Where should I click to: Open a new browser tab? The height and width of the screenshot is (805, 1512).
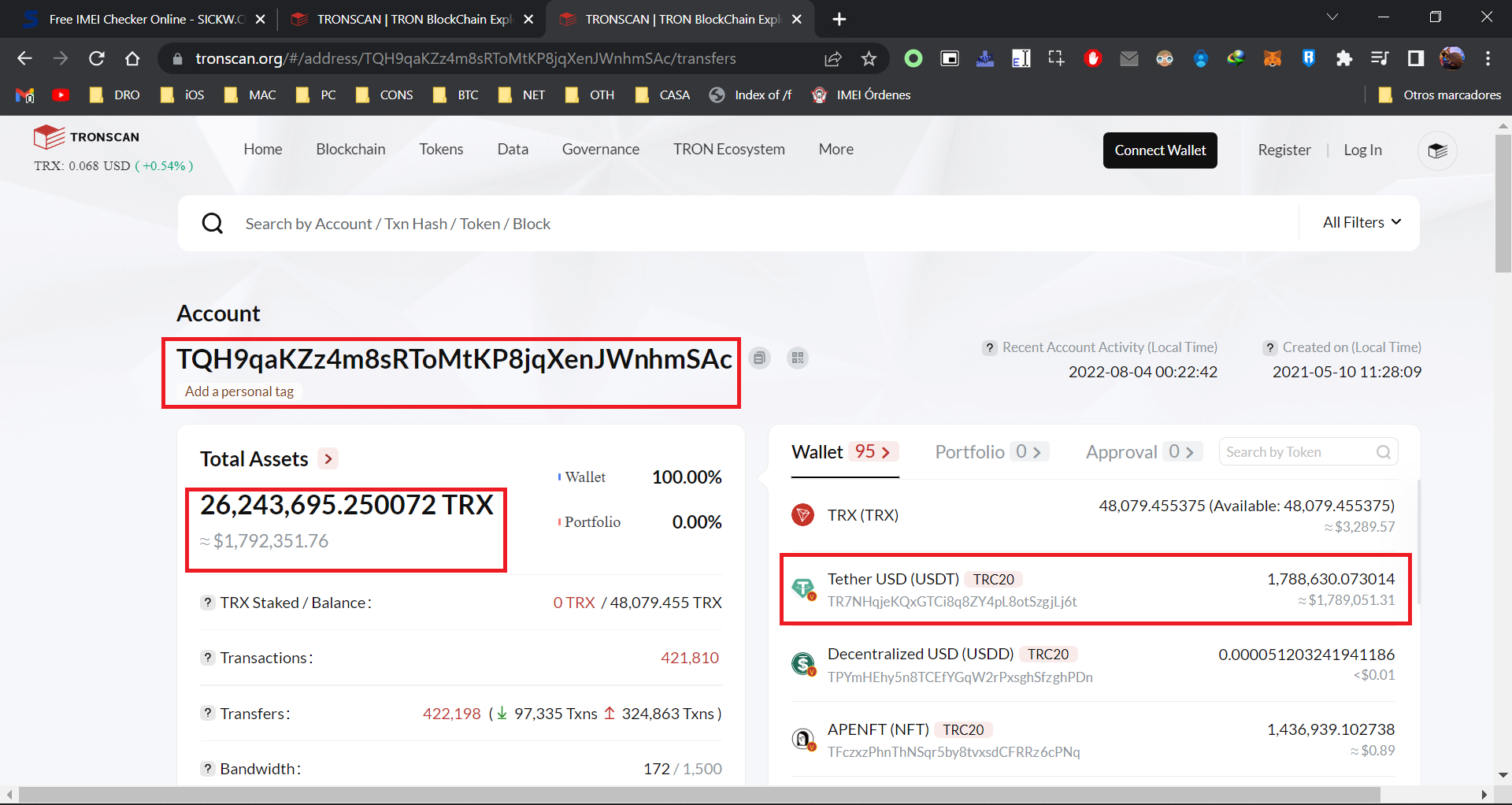(x=839, y=19)
